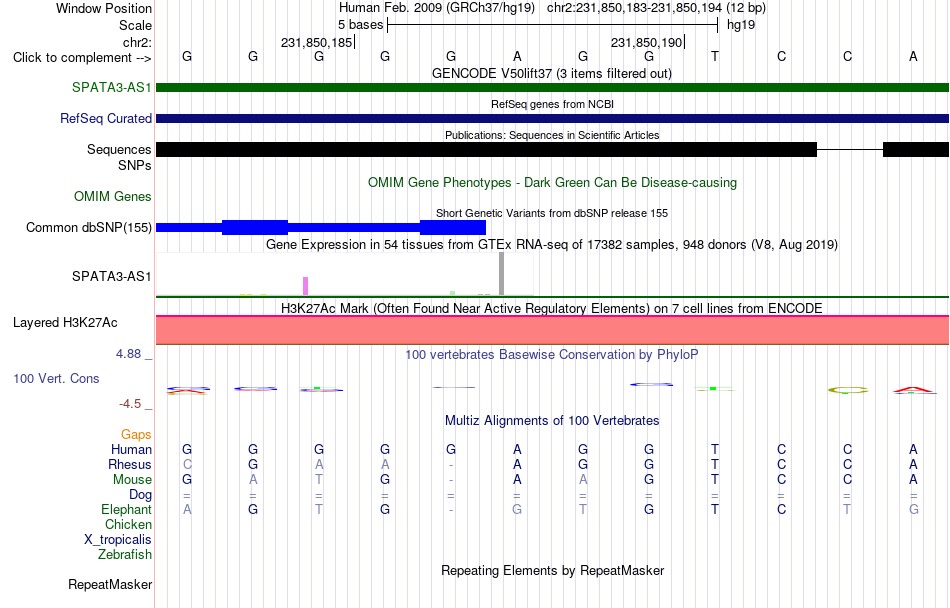Screen dimensions: 950x608
Task: Click the short black Sequences block after the intron line
Action: [915, 150]
